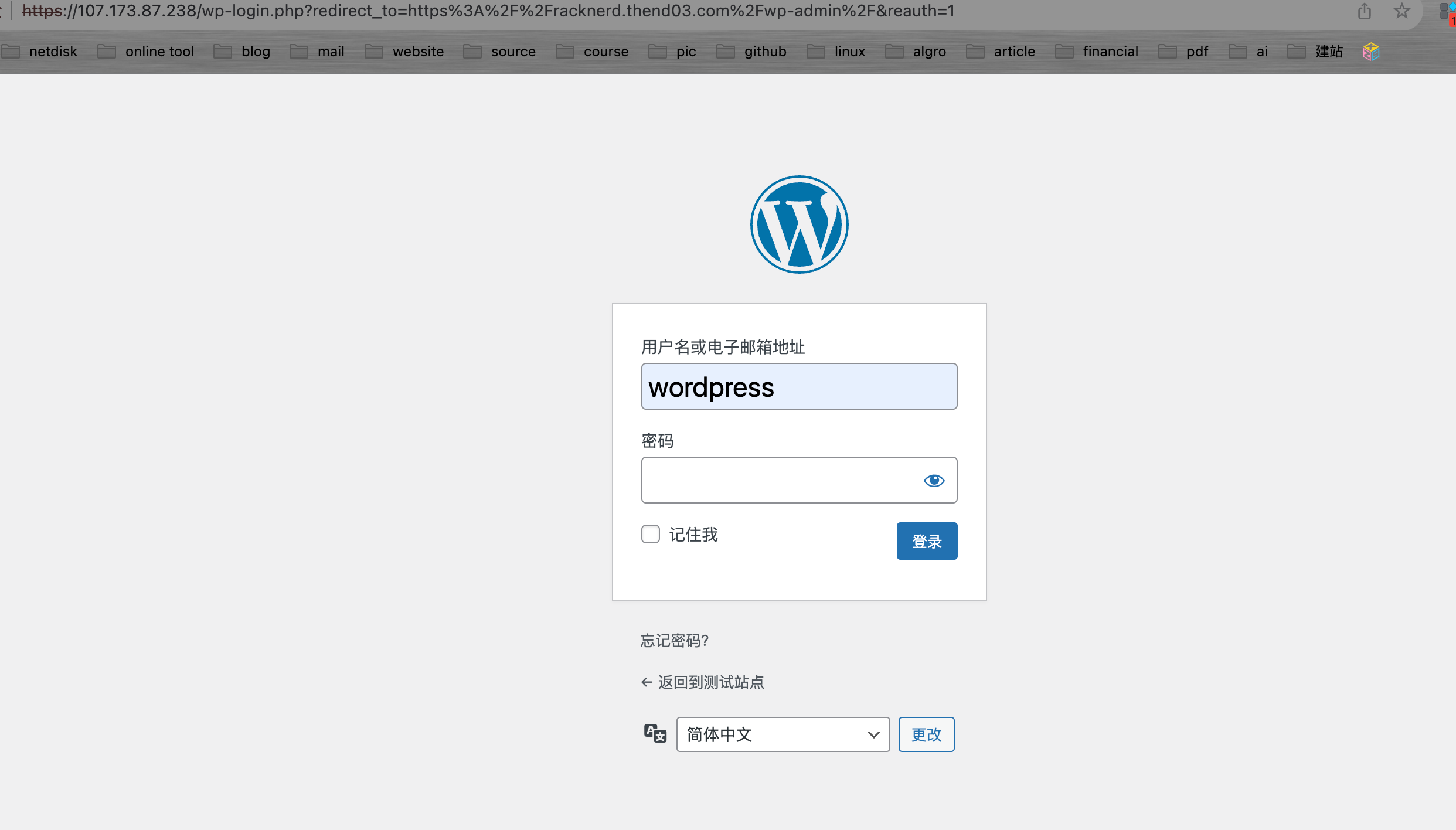Open the netdisk bookmark folder
Viewport: 1456px width, 830px height.
pos(39,52)
